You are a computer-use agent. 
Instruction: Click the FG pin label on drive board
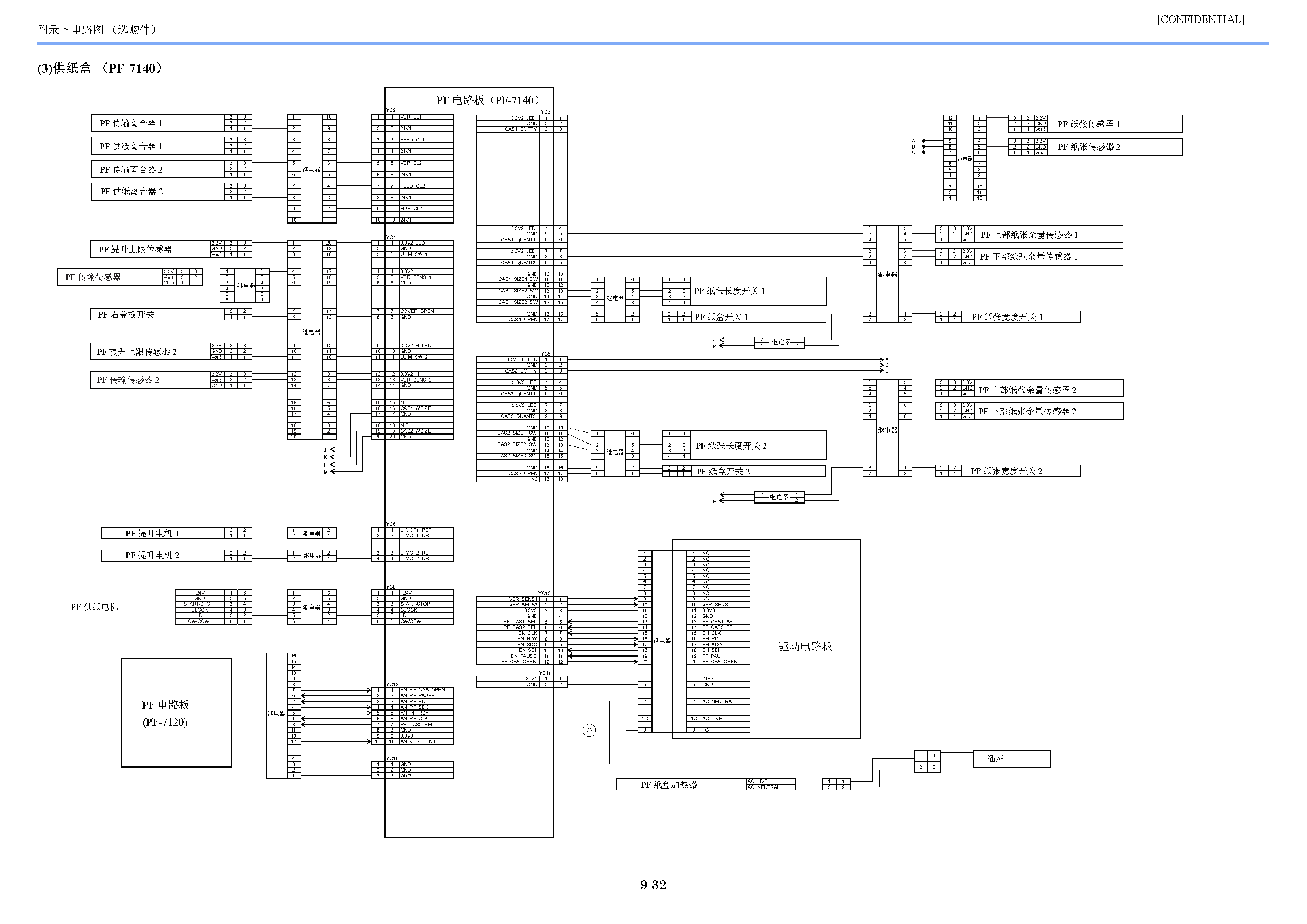pyautogui.click(x=705, y=730)
